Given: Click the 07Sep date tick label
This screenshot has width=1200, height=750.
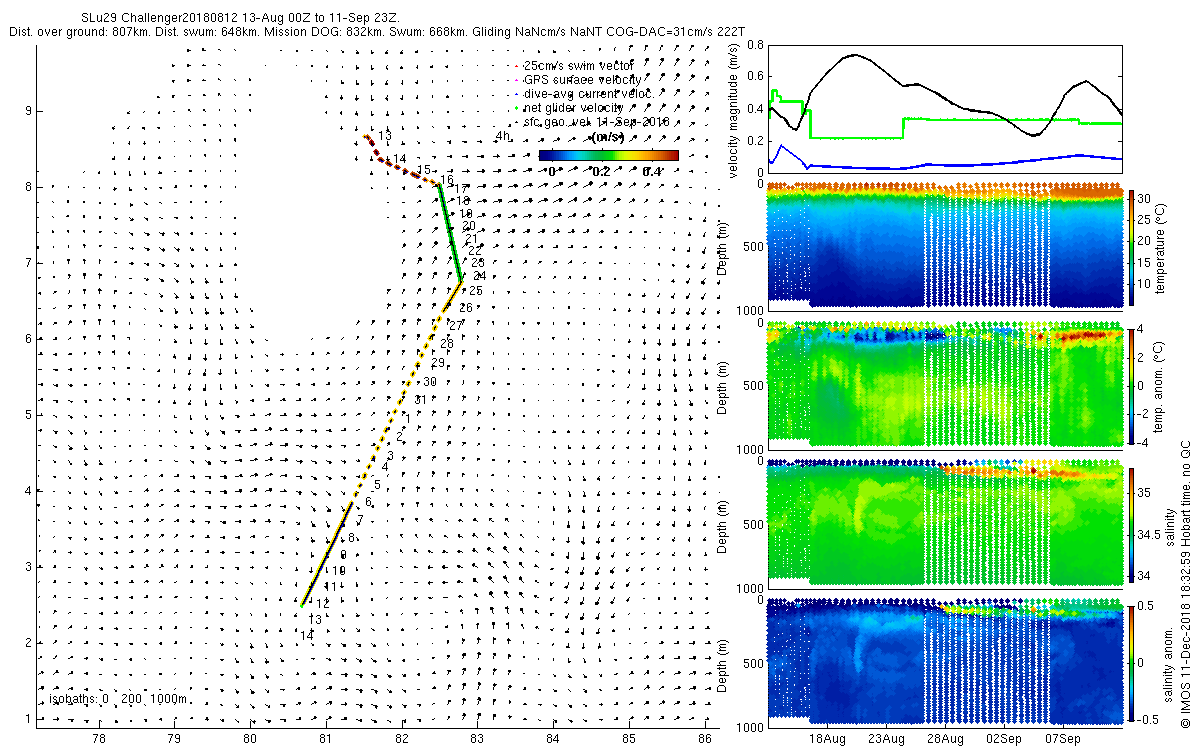Looking at the screenshot, I should 1063,739.
